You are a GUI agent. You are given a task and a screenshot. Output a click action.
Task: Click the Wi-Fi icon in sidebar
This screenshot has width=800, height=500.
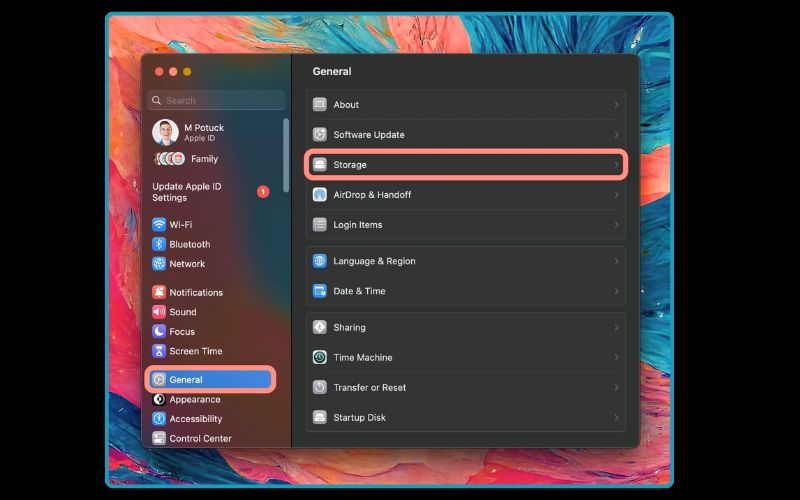click(x=159, y=225)
